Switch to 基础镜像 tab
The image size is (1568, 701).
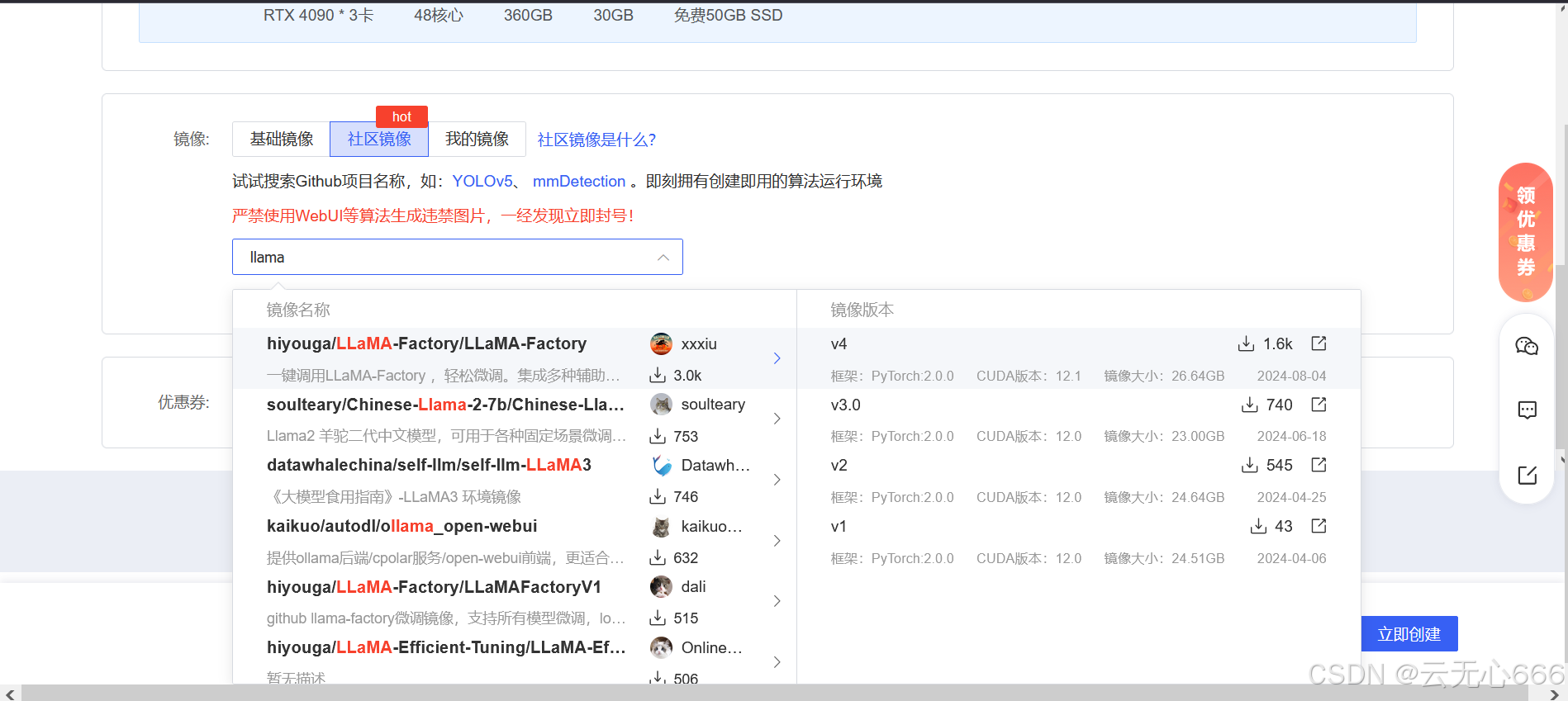tap(281, 139)
